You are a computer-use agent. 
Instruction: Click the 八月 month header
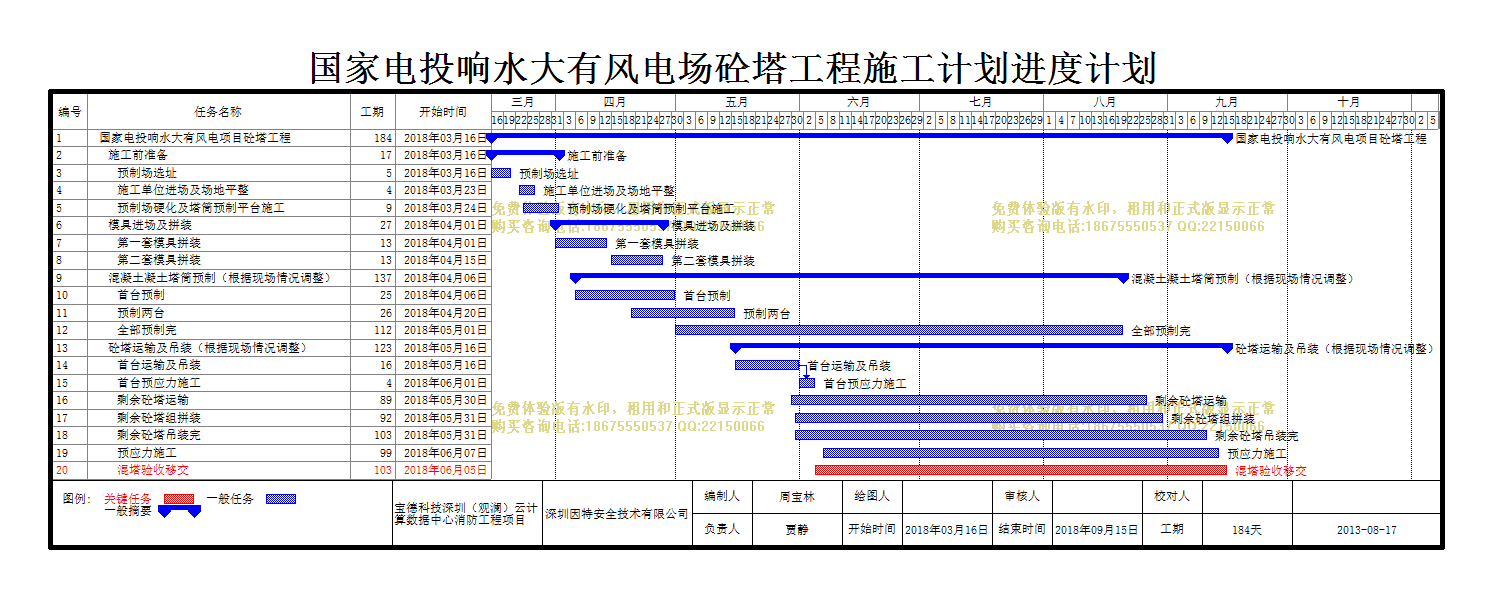pos(1105,102)
